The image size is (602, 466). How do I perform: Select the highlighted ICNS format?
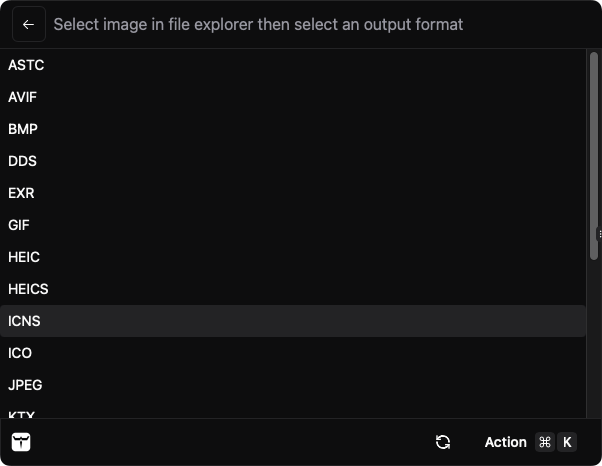(x=24, y=321)
